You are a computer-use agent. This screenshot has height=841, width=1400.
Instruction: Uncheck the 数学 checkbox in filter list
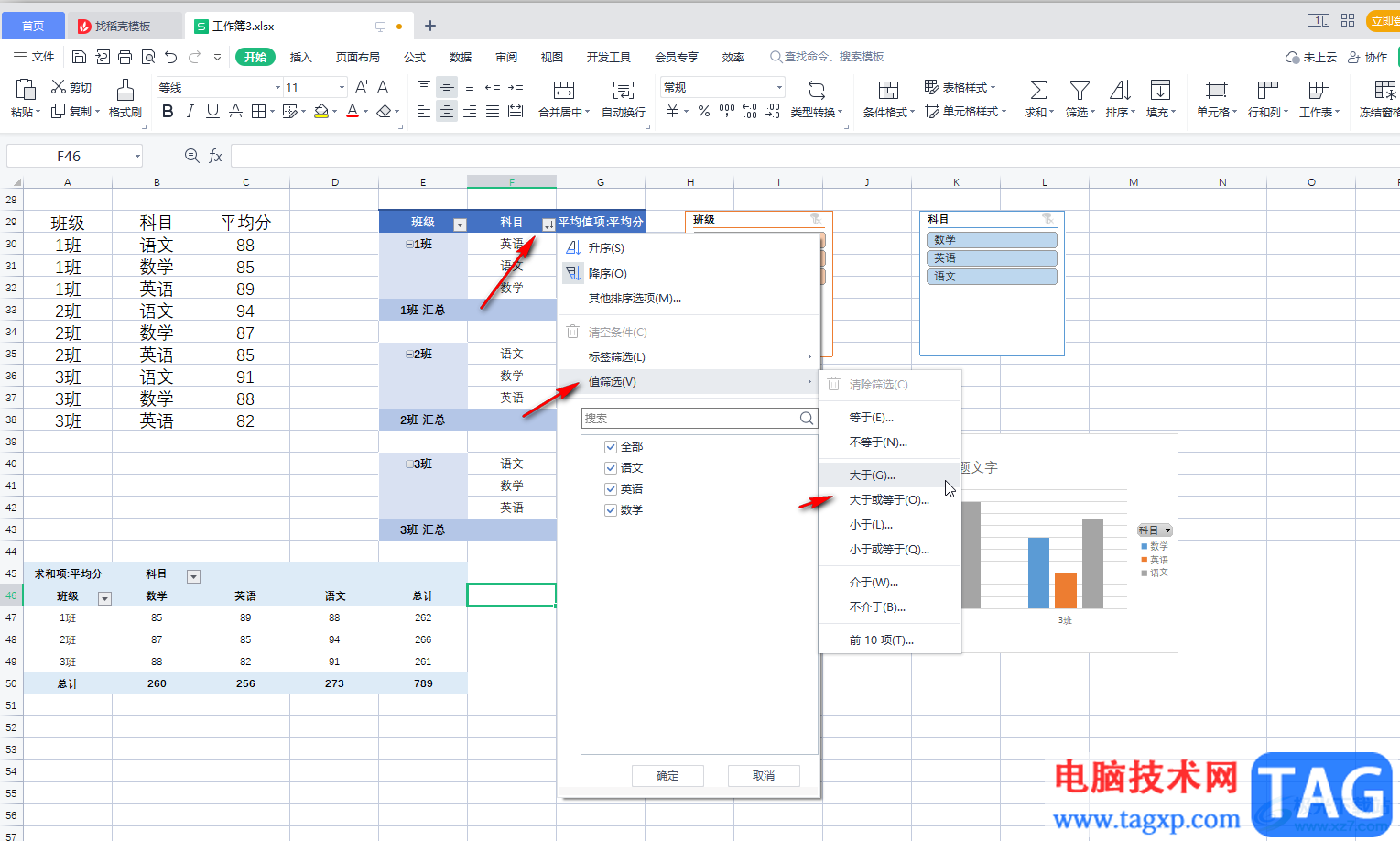pyautogui.click(x=610, y=509)
